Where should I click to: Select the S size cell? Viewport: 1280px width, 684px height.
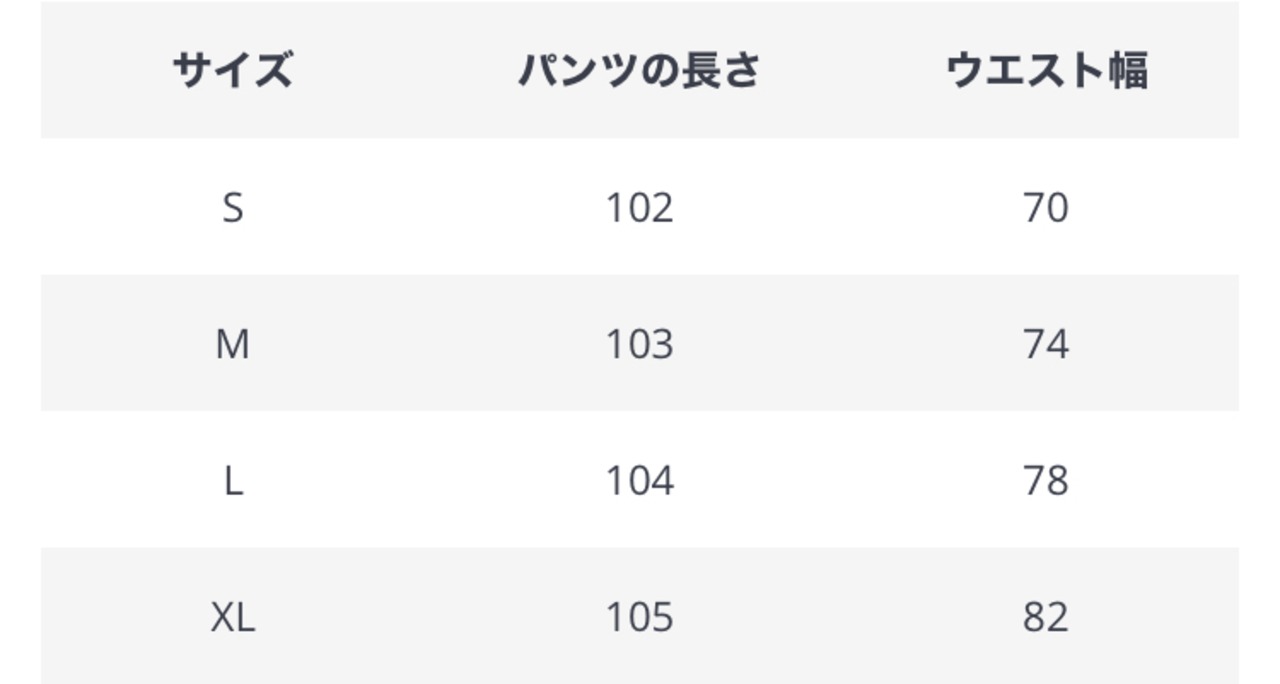tap(232, 208)
